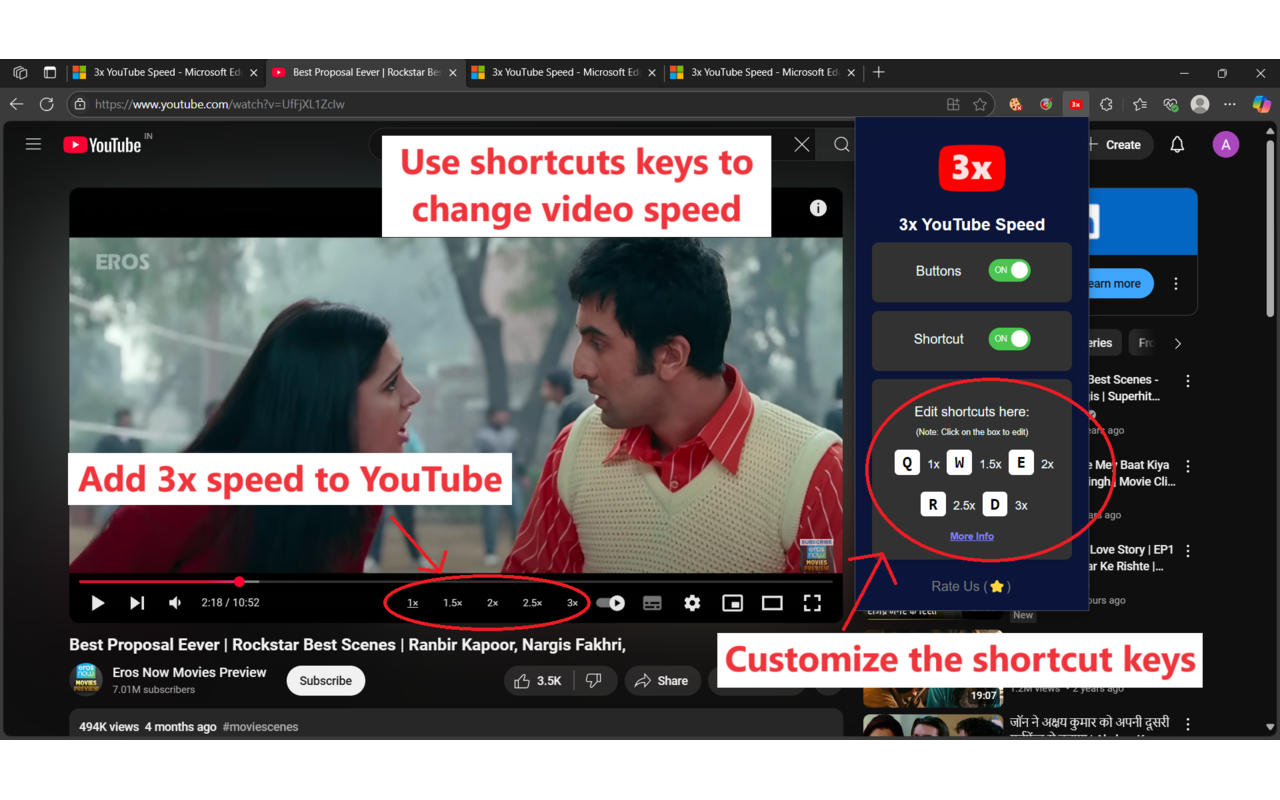Screen dimensions: 1280x800
Task: Edit the D shortcut key box
Action: [994, 504]
